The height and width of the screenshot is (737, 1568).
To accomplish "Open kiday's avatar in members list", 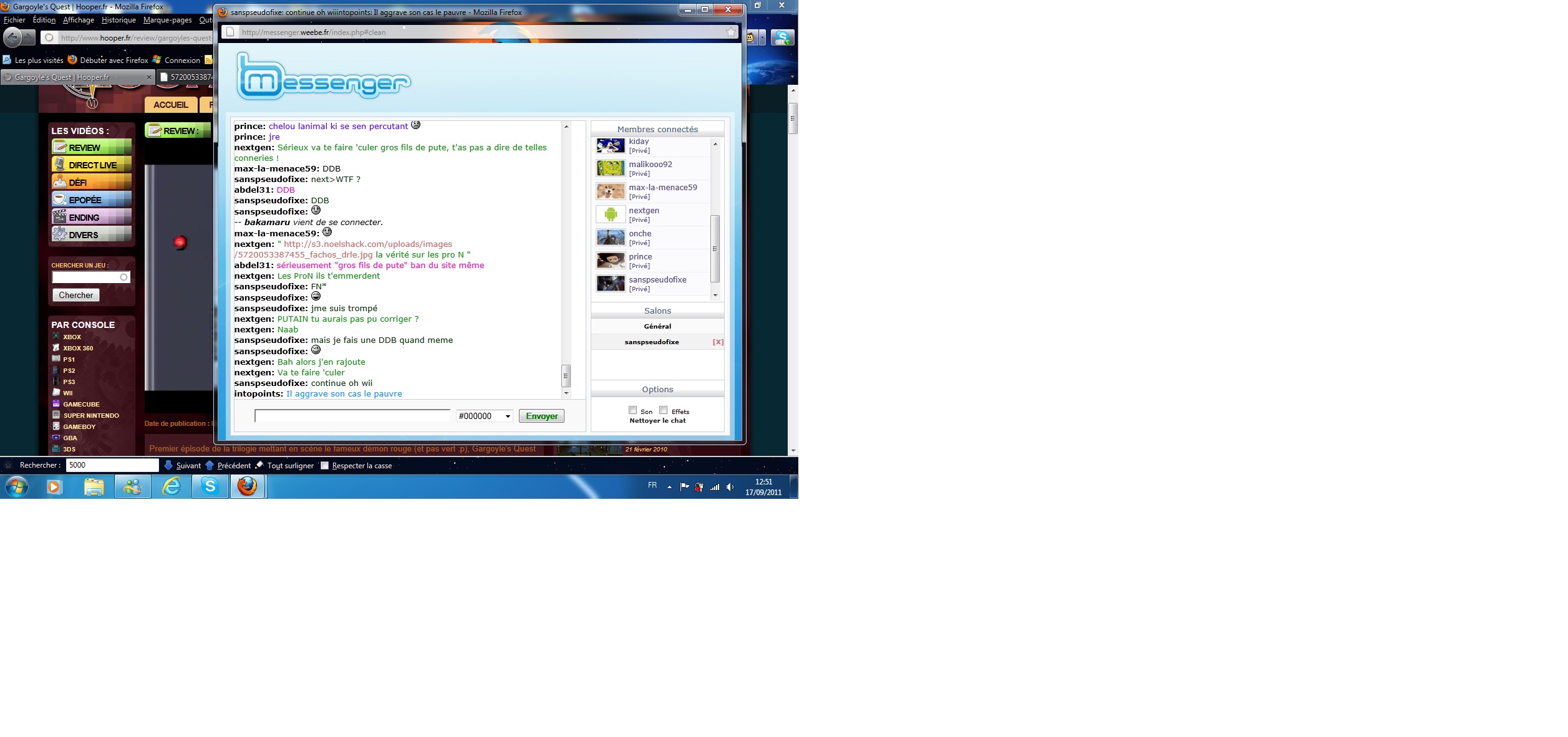I will point(611,145).
